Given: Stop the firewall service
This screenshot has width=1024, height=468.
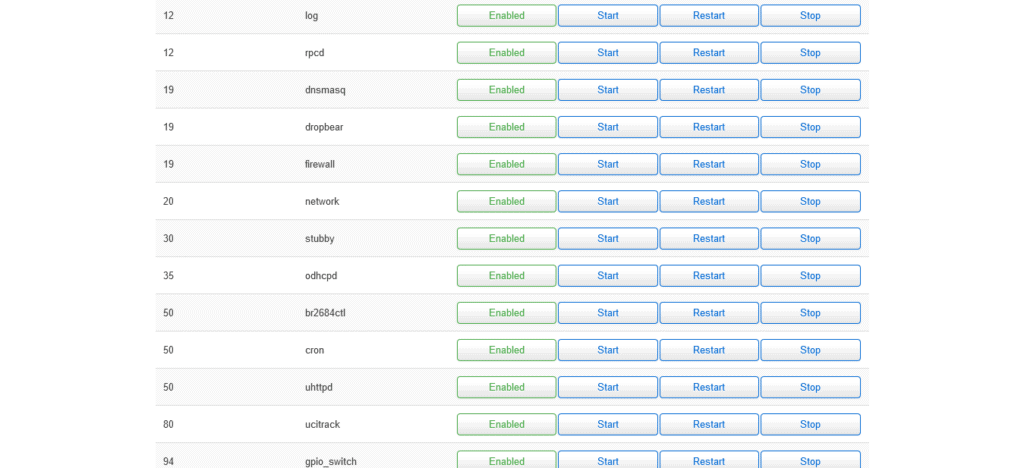Looking at the screenshot, I should pyautogui.click(x=810, y=164).
